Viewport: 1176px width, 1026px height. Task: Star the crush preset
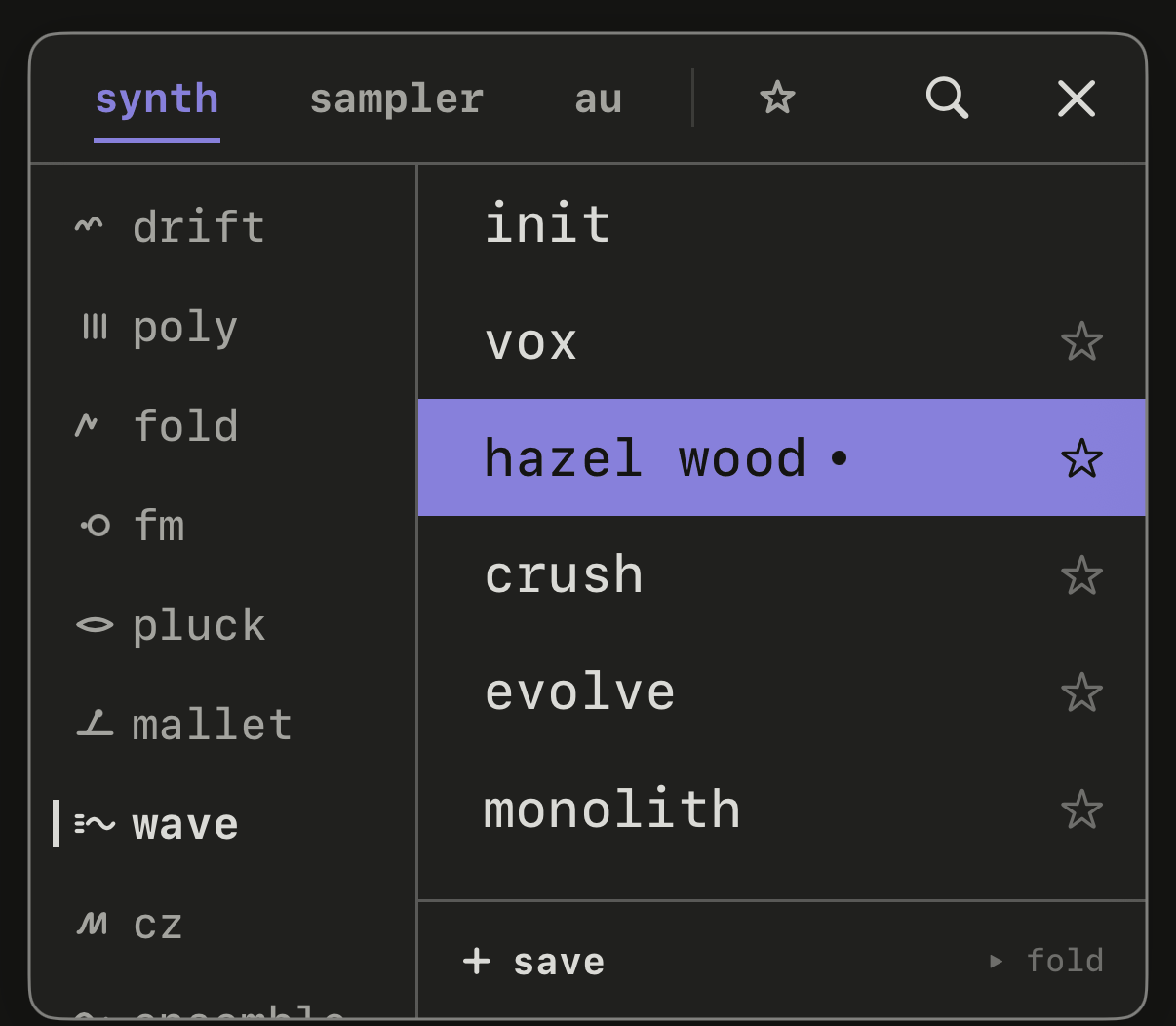[x=1081, y=575]
